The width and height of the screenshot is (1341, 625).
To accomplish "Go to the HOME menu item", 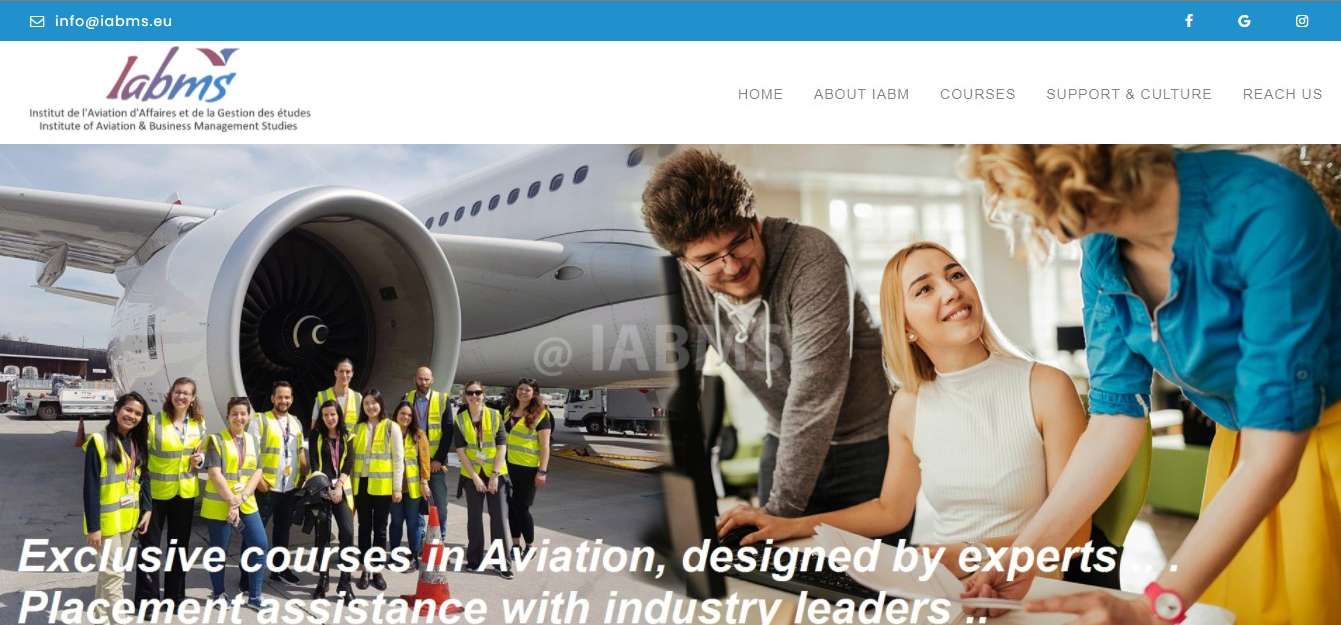I will tap(760, 94).
